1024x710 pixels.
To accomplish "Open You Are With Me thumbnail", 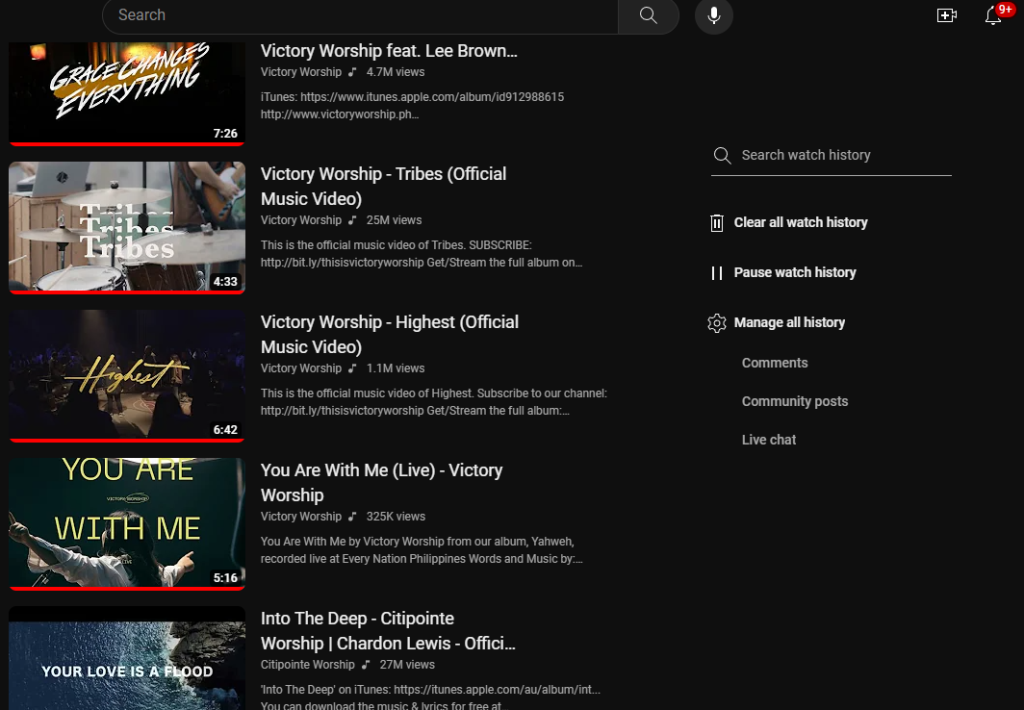I will pyautogui.click(x=127, y=524).
